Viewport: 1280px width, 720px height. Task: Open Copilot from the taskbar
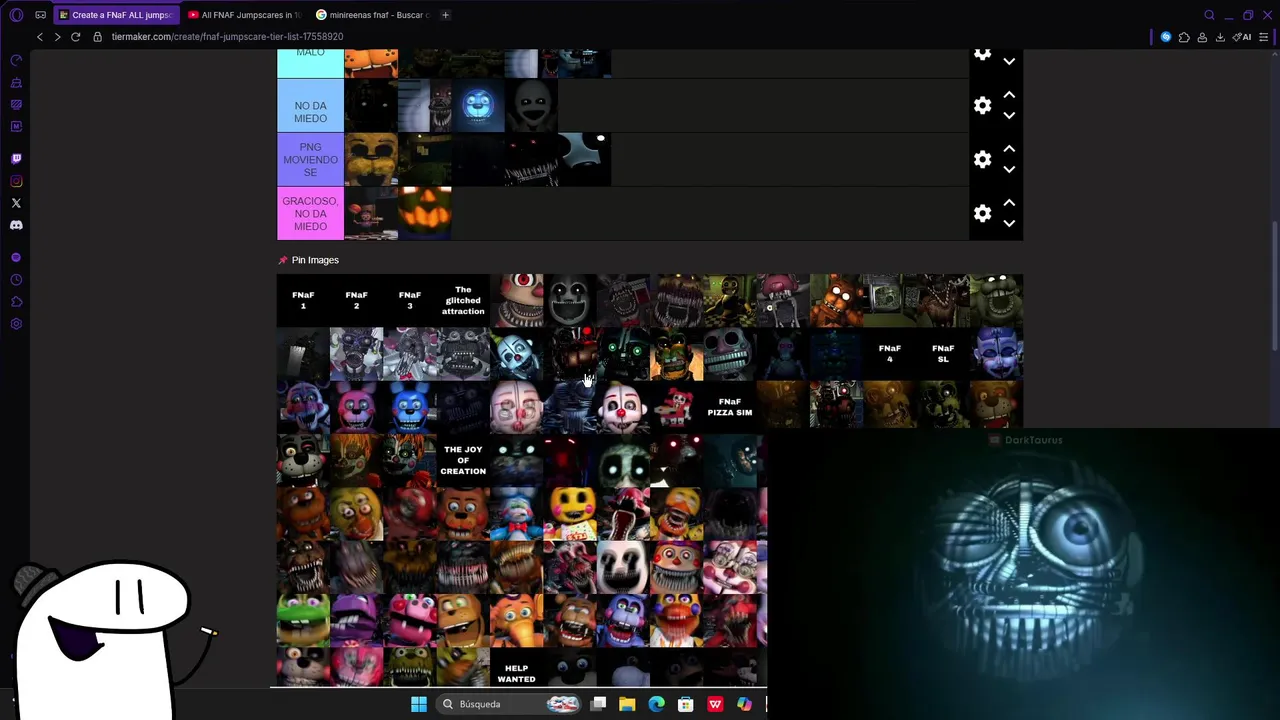pyautogui.click(x=744, y=704)
